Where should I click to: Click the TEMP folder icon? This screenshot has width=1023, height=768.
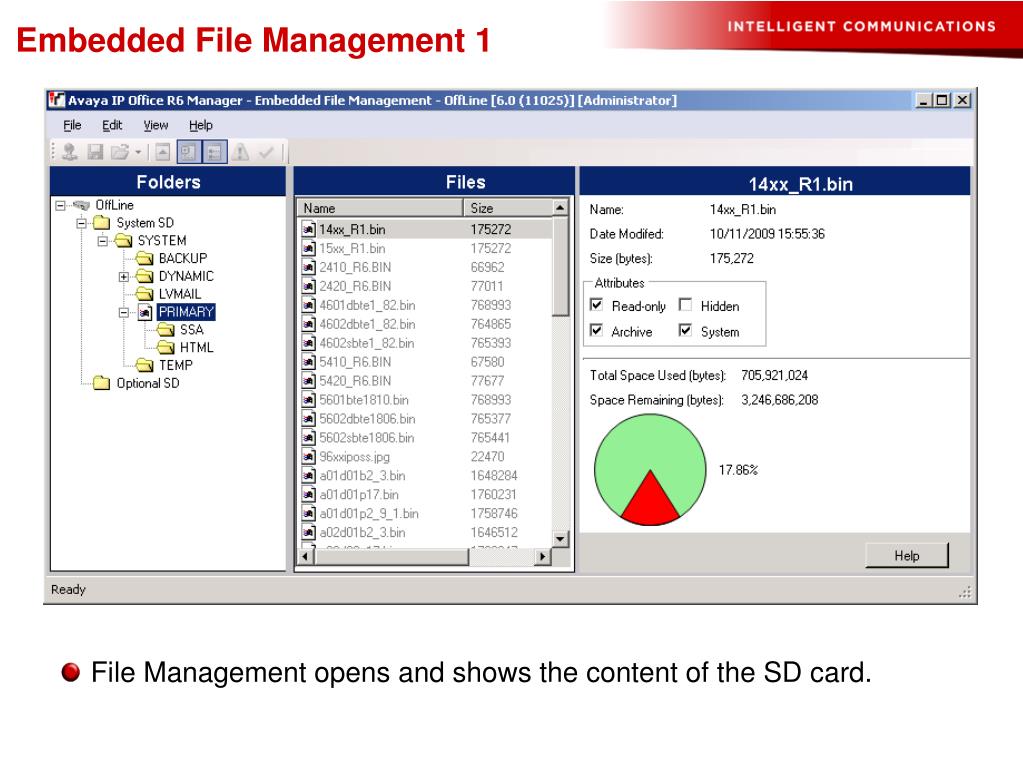pyautogui.click(x=144, y=365)
